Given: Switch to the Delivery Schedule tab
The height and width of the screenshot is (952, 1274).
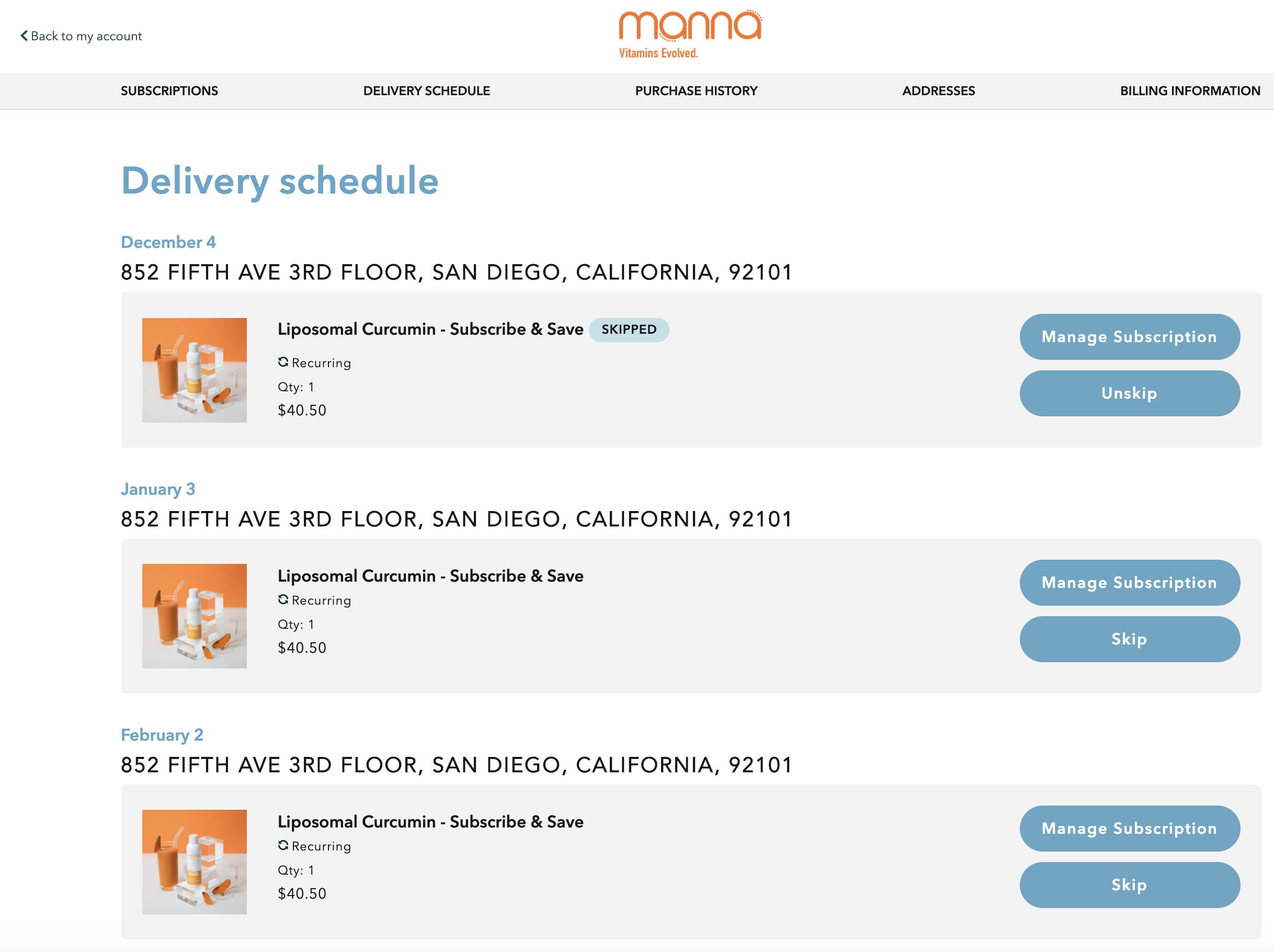Looking at the screenshot, I should (427, 91).
